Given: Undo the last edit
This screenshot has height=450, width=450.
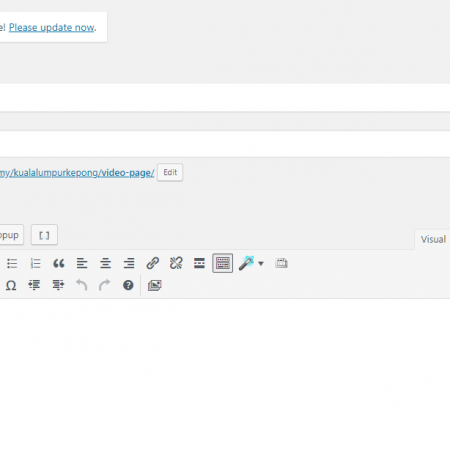Looking at the screenshot, I should (81, 285).
